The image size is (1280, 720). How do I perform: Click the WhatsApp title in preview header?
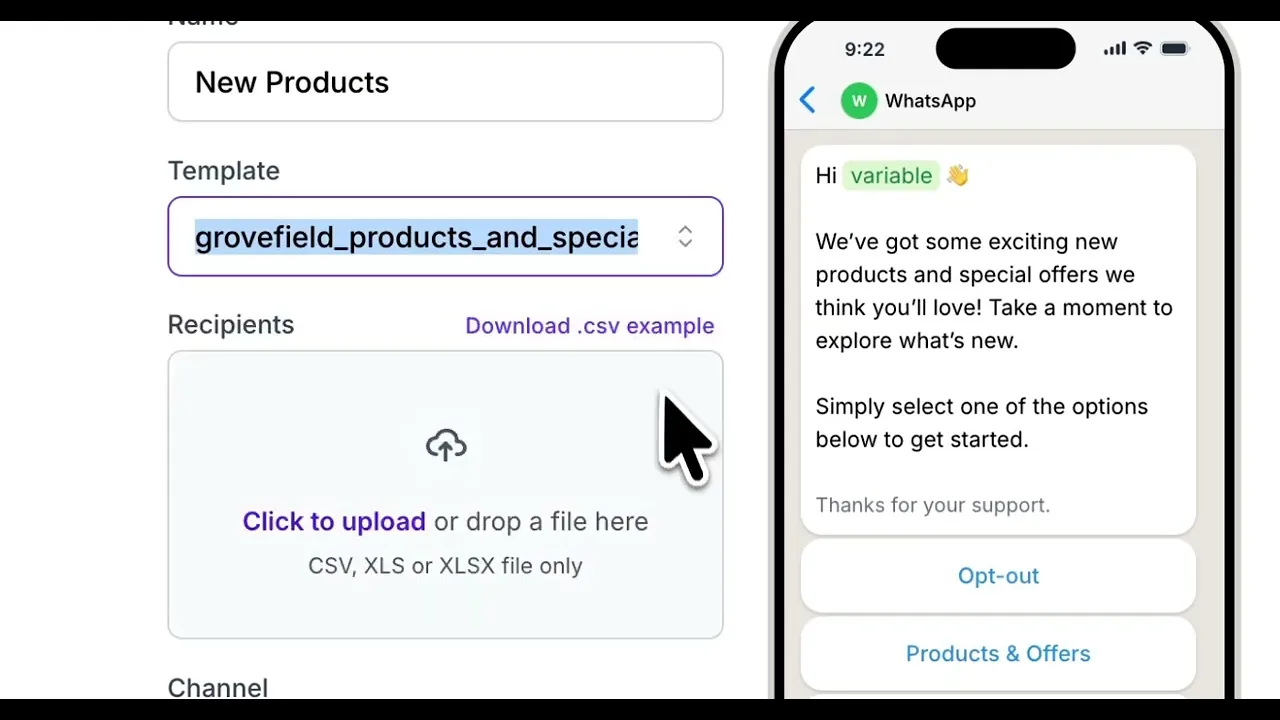pos(930,101)
